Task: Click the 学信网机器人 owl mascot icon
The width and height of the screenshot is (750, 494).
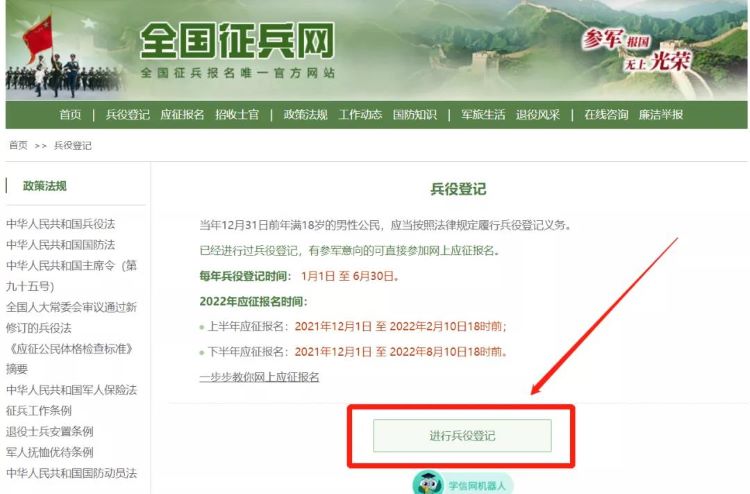Action: [x=428, y=483]
